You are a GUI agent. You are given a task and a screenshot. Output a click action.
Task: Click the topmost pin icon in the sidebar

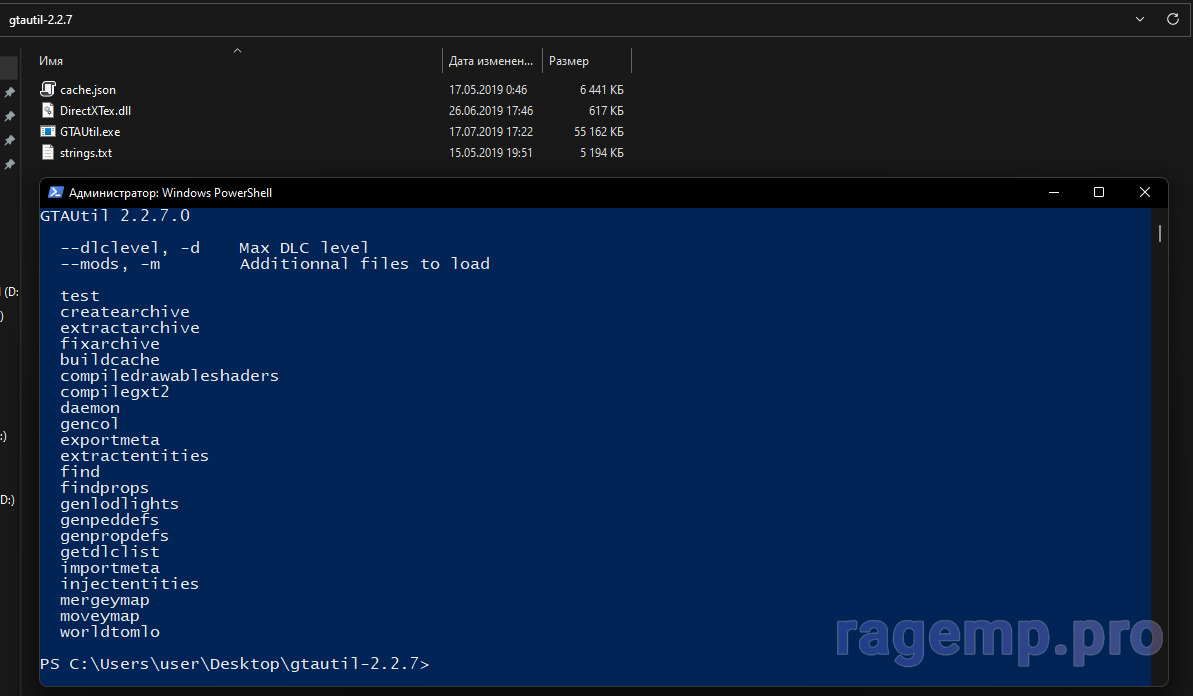[9, 92]
